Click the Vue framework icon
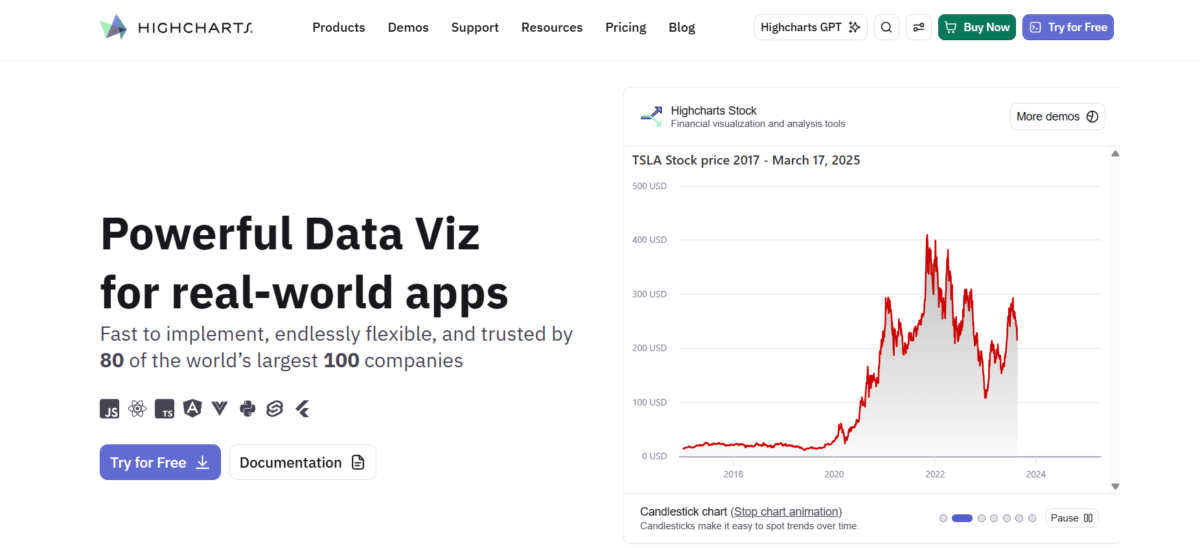Screen dimensions: 1200x548 (x=219, y=408)
